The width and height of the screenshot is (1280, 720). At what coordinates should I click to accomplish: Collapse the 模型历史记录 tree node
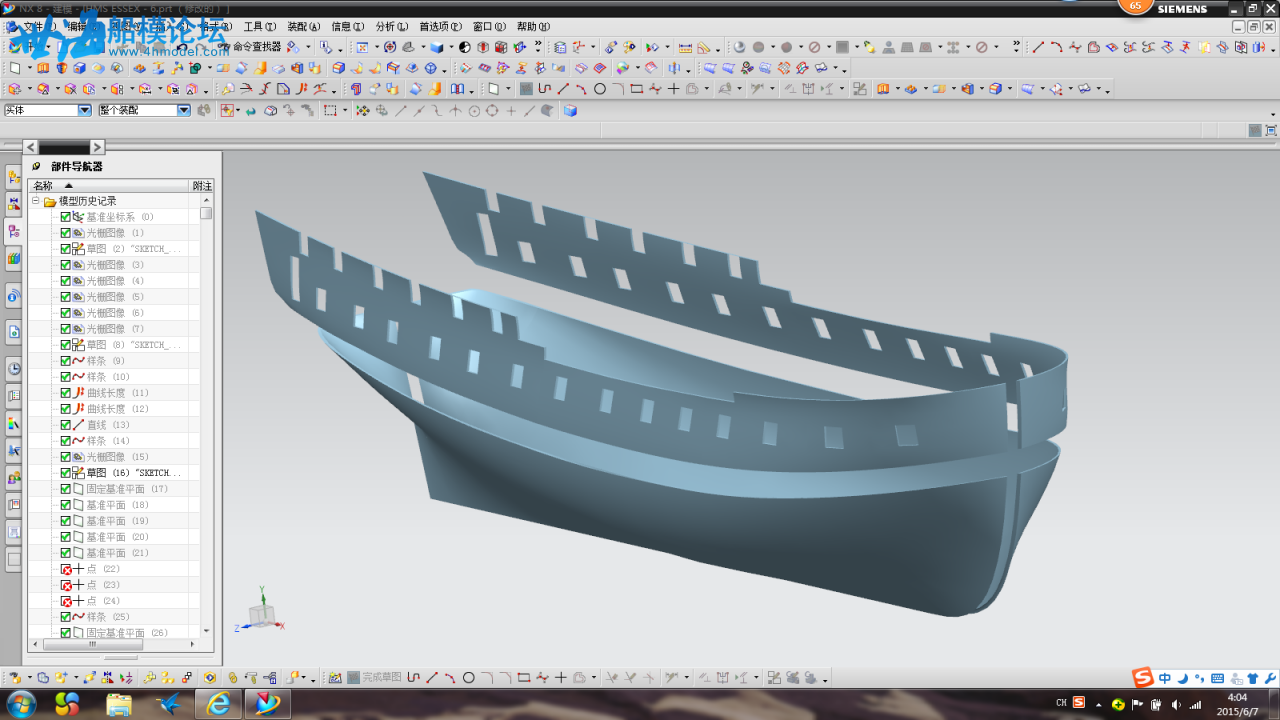pos(36,201)
